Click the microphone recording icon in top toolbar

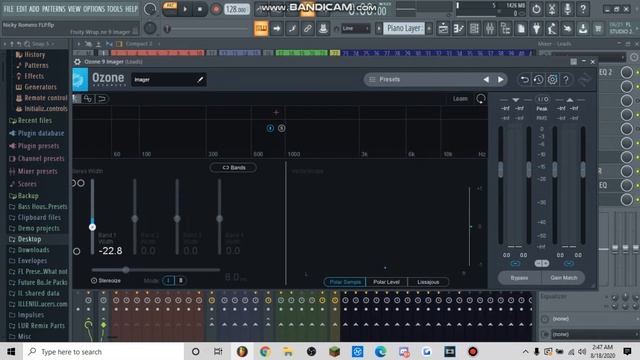(567, 9)
